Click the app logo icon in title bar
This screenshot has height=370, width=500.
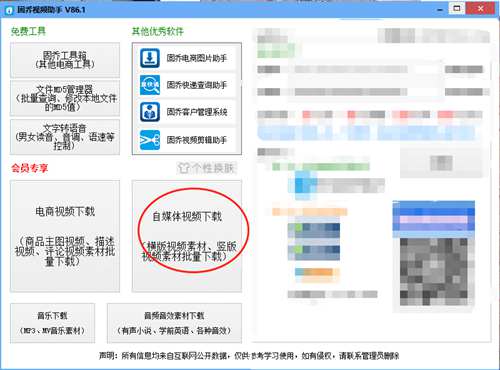(9, 10)
